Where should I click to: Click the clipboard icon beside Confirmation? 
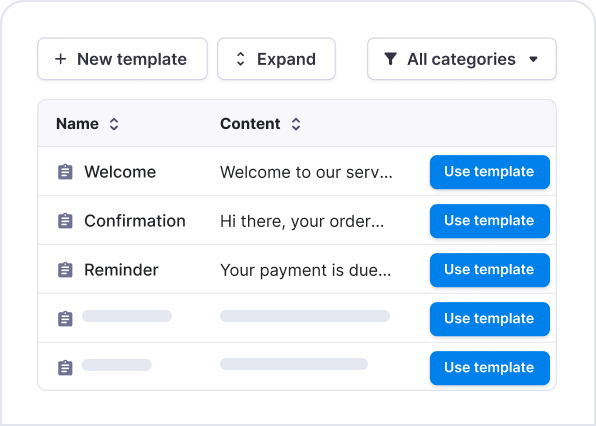tap(65, 221)
